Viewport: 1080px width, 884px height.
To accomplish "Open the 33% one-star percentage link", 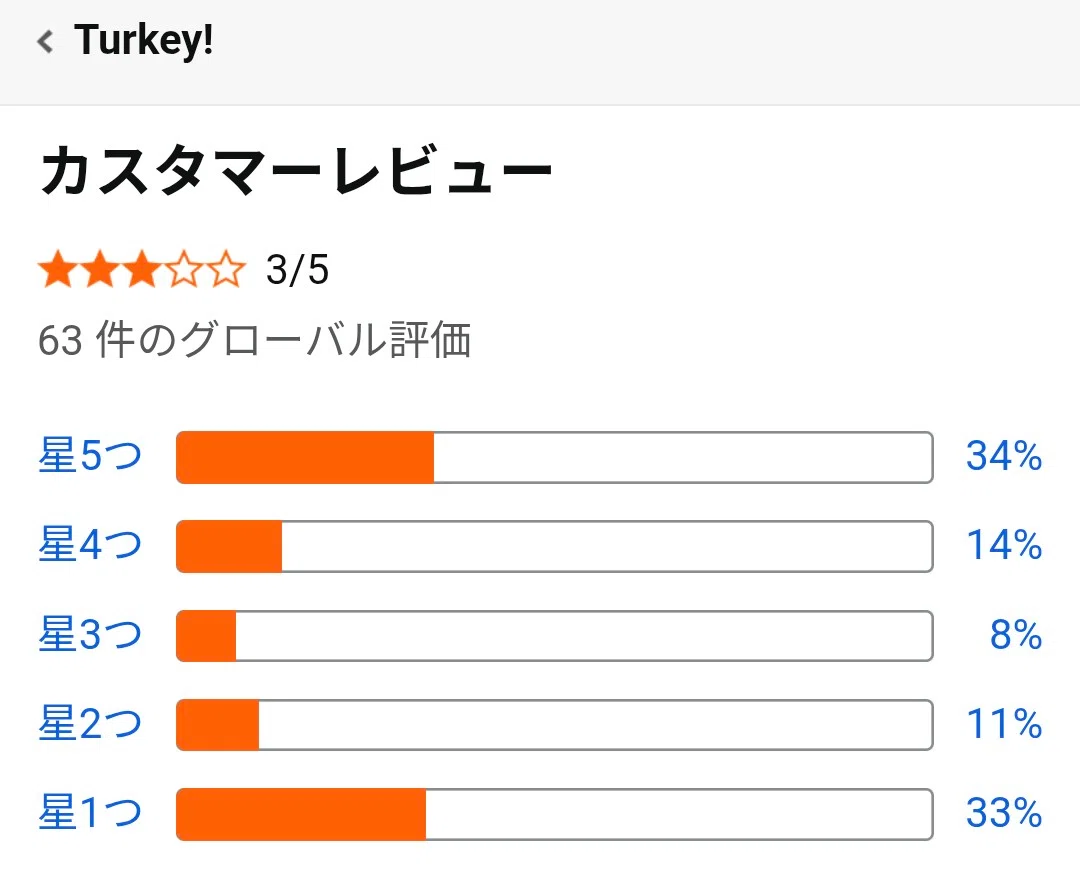I will tap(1004, 813).
